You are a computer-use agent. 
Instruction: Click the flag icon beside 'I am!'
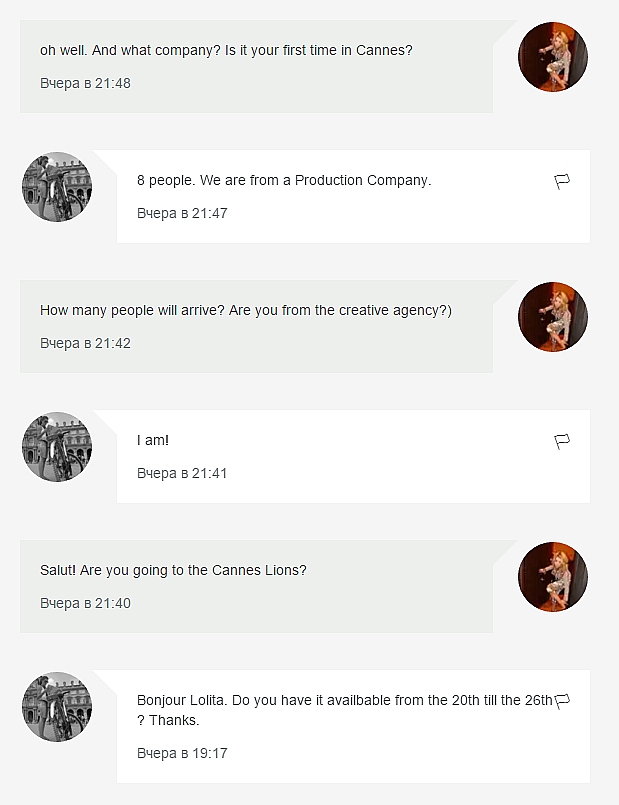(562, 441)
